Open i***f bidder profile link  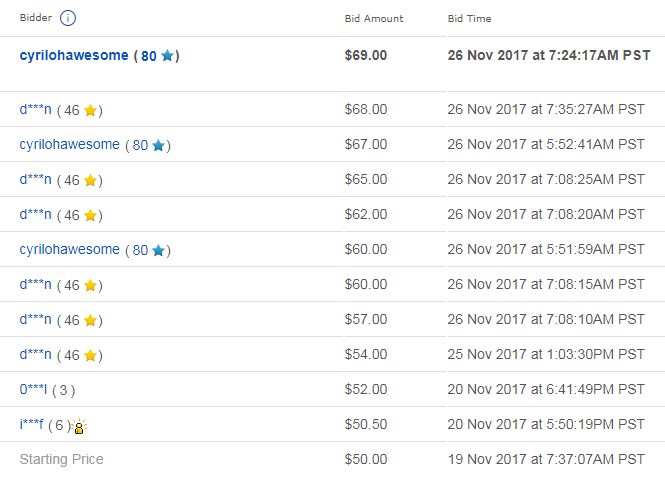click(31, 424)
